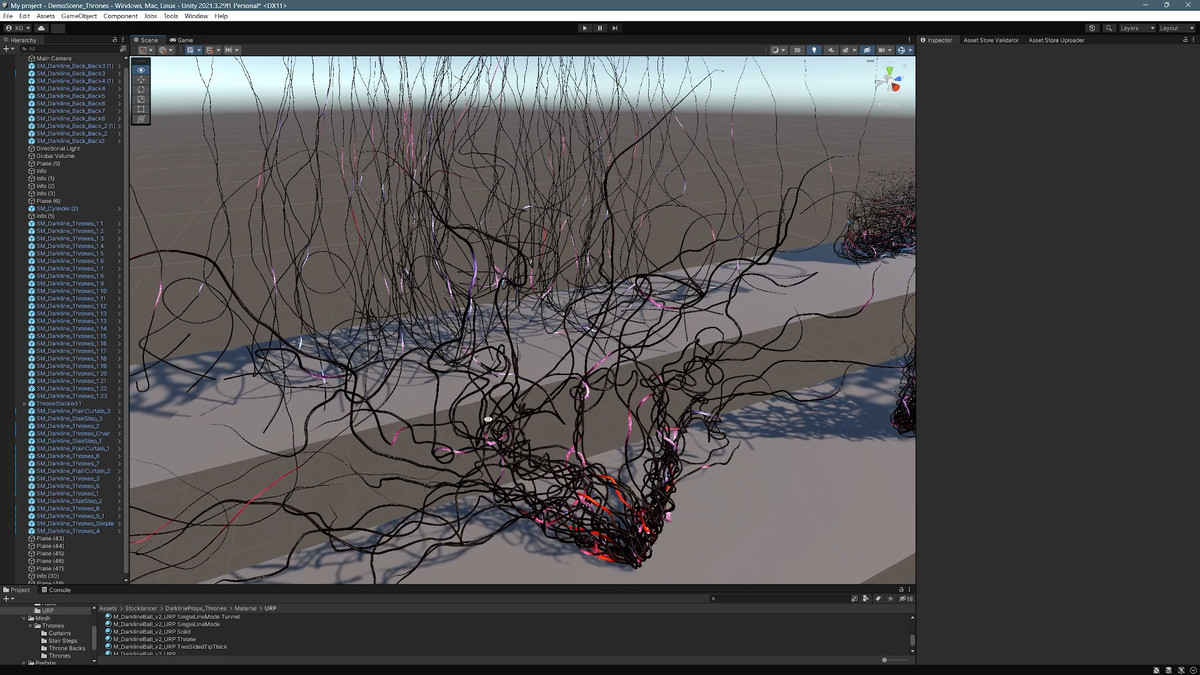Select Directional Light in Hierarchy
Image resolution: width=1200 pixels, height=675 pixels.
click(58, 148)
